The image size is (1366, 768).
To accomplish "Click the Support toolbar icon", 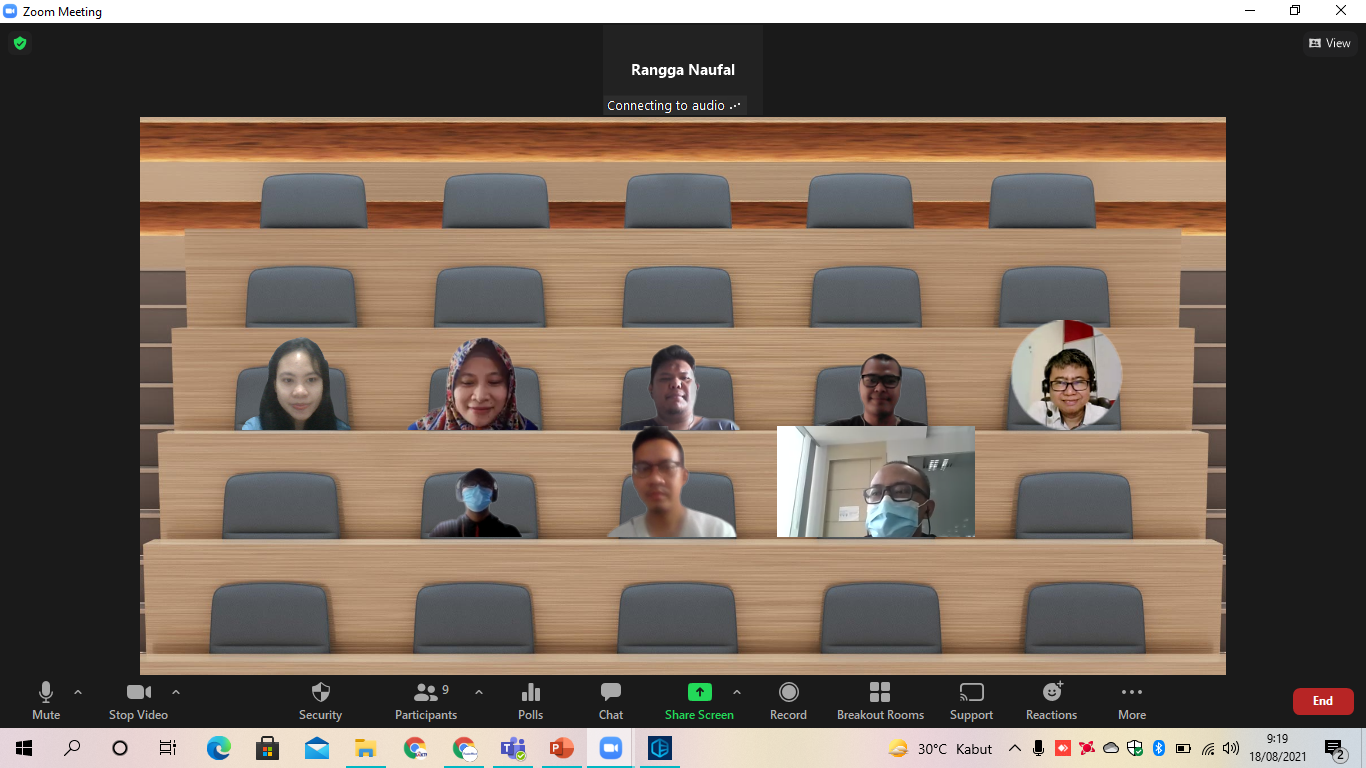I will (x=971, y=700).
